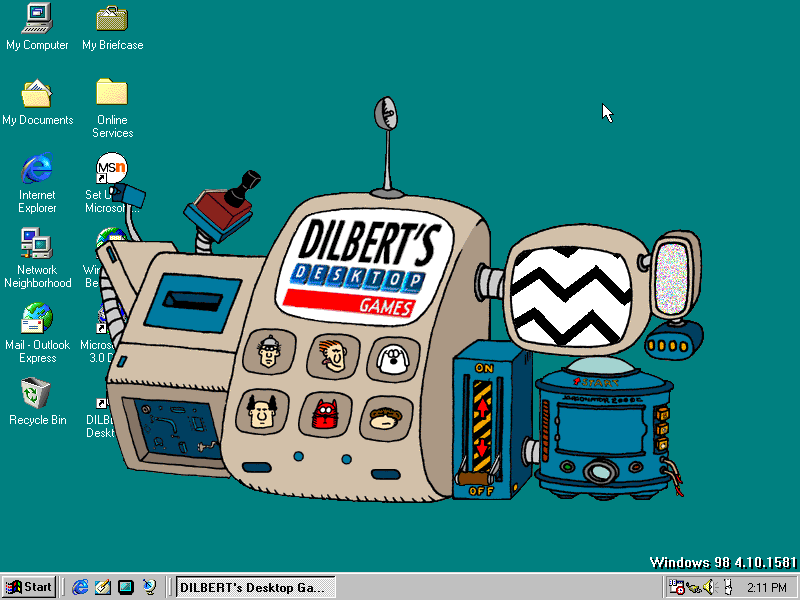This screenshot has height=600, width=800.
Task: Click the joystick on top of the machine
Action: click(243, 189)
